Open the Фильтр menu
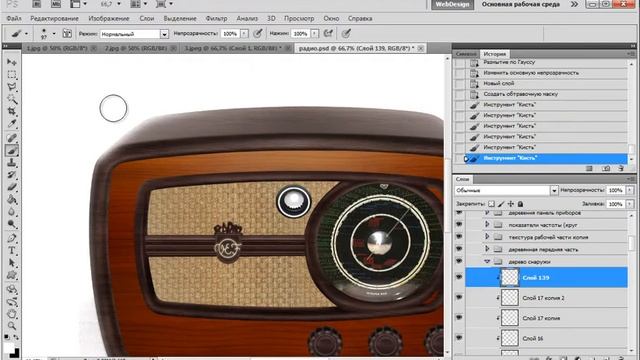The width and height of the screenshot is (640, 360). [216, 18]
